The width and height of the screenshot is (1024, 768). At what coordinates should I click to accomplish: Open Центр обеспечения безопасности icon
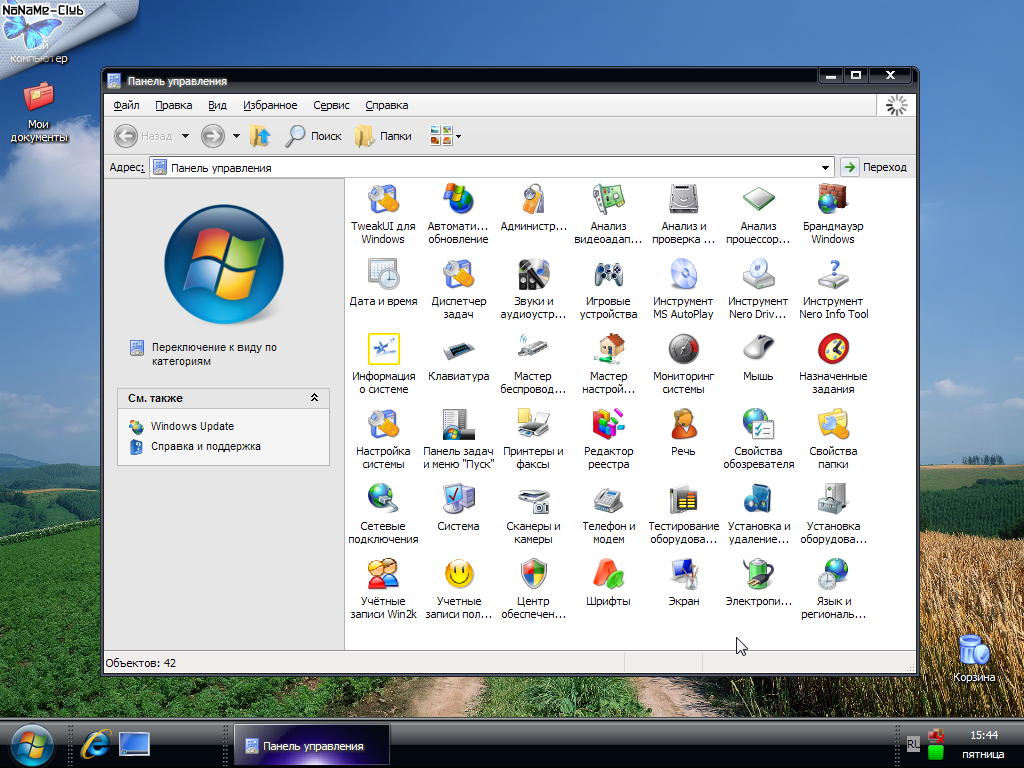point(534,590)
